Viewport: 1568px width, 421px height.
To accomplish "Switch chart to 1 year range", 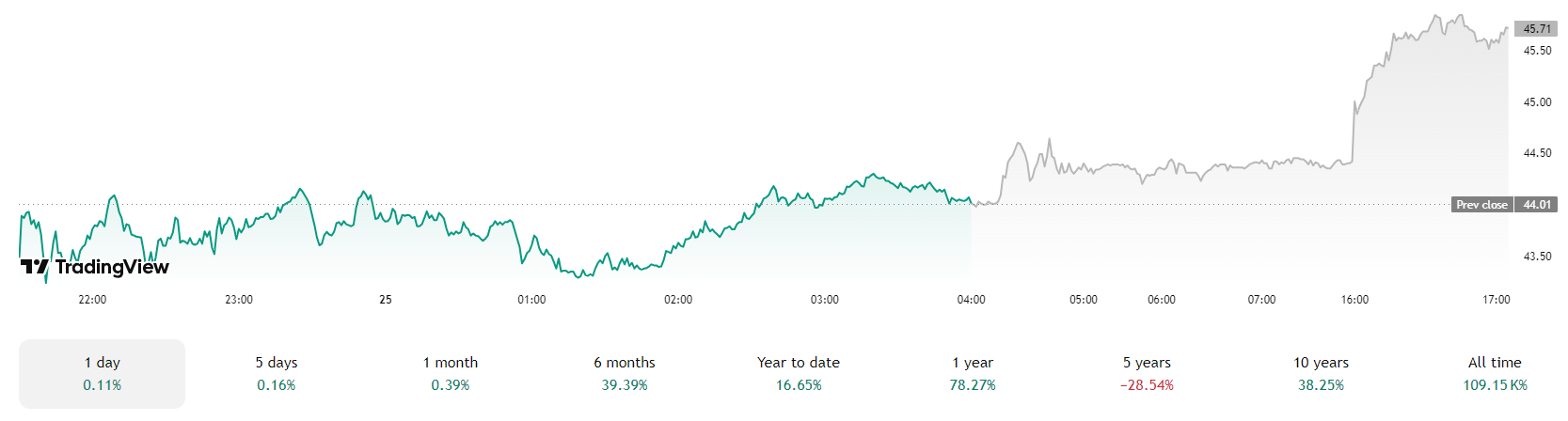I will (x=973, y=373).
